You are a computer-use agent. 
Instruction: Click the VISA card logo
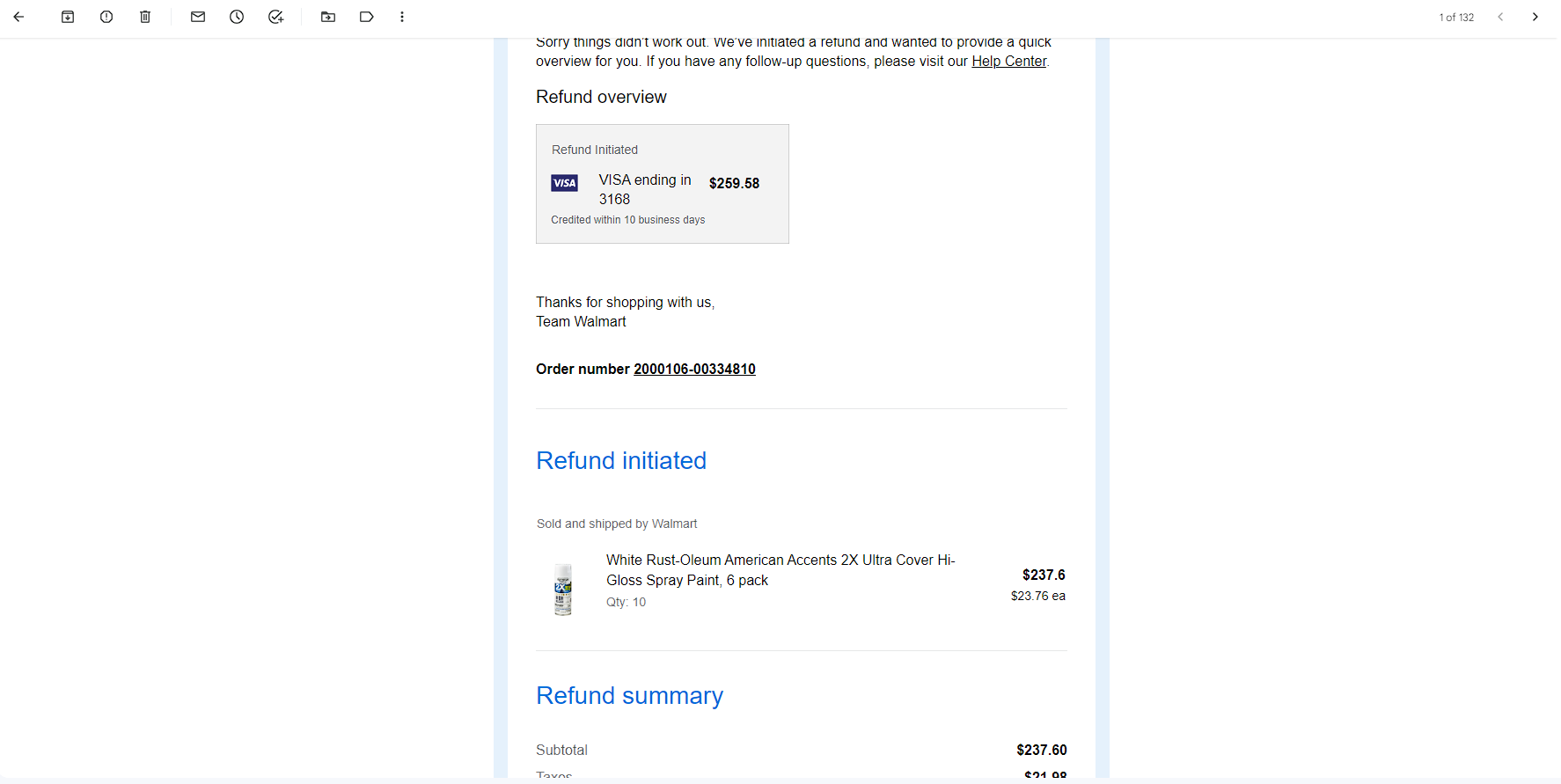click(565, 183)
